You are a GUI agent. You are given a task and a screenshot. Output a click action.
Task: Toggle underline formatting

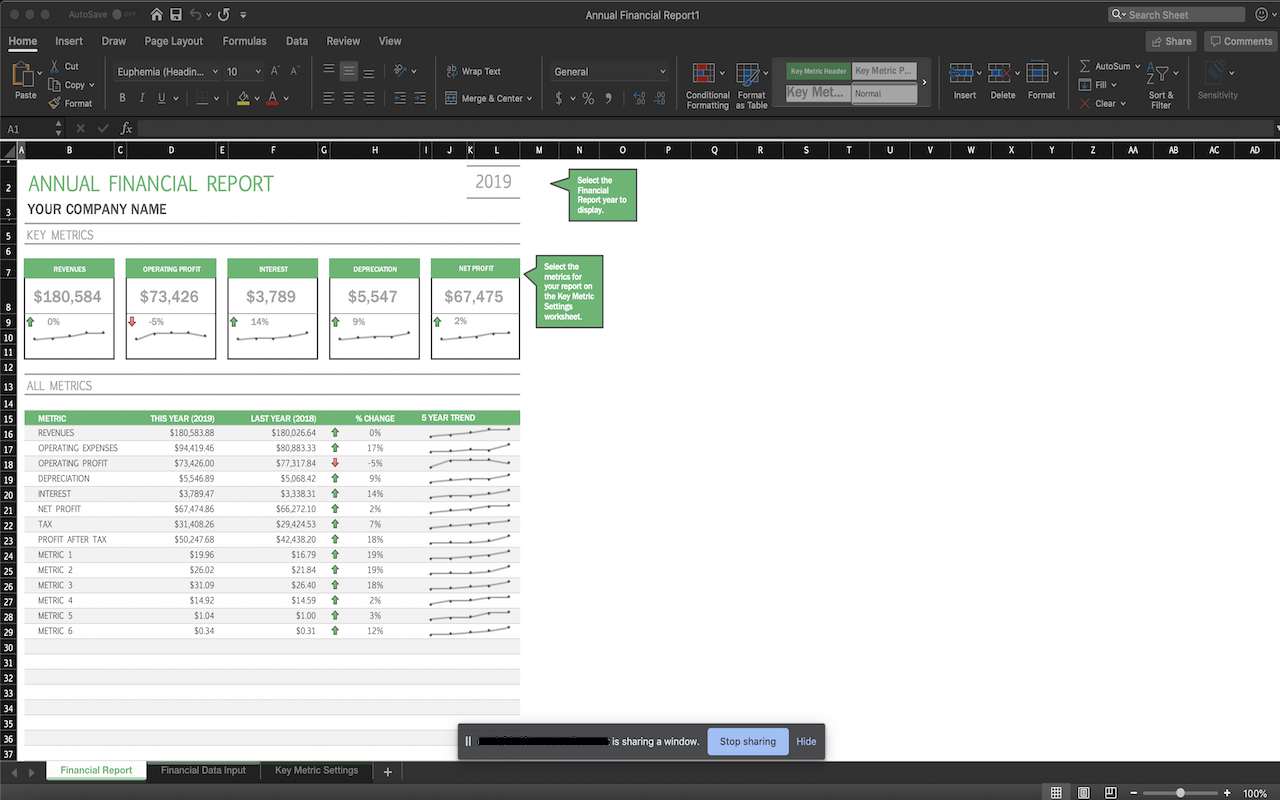point(160,98)
